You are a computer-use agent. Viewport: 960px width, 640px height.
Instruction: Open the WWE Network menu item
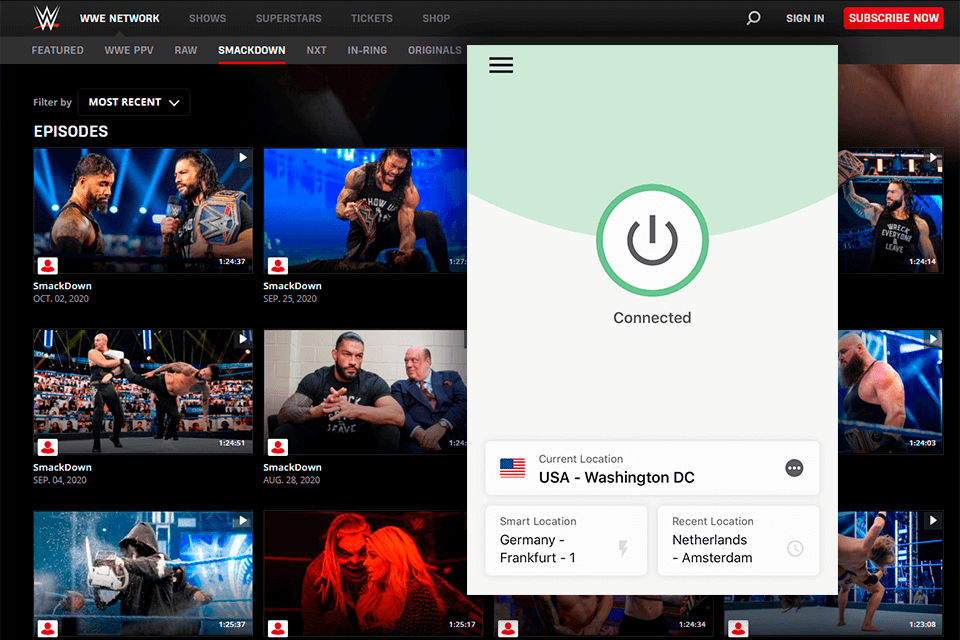pyautogui.click(x=119, y=18)
